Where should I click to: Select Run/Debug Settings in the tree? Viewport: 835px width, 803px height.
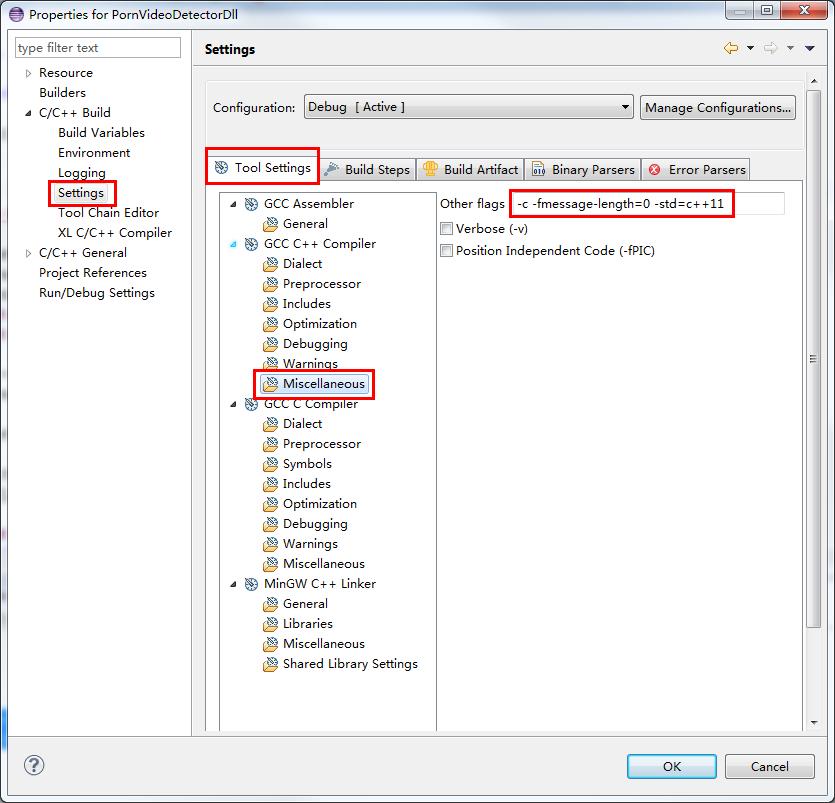point(96,293)
